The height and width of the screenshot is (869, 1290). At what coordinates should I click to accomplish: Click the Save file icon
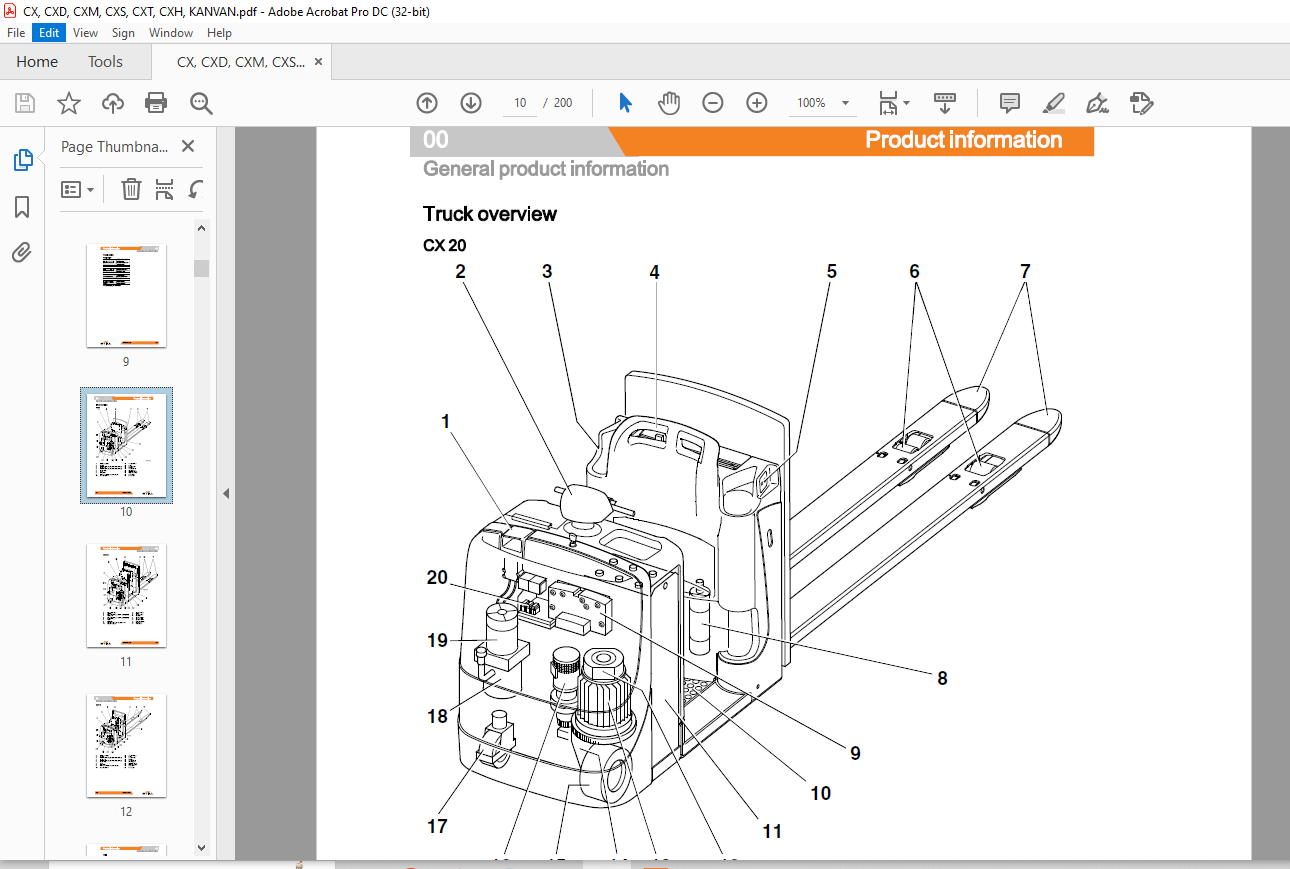[x=25, y=103]
